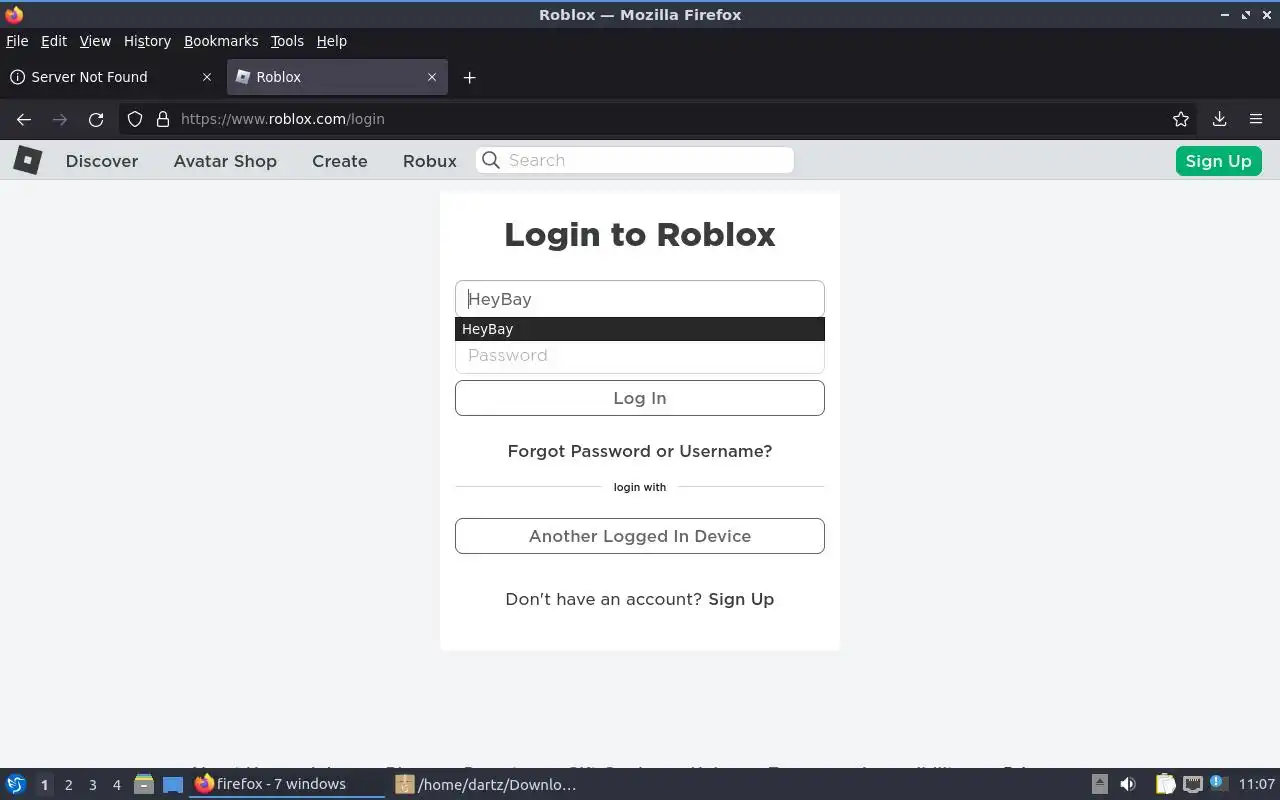Open Avatar Shop in Roblox navbar

click(x=225, y=161)
